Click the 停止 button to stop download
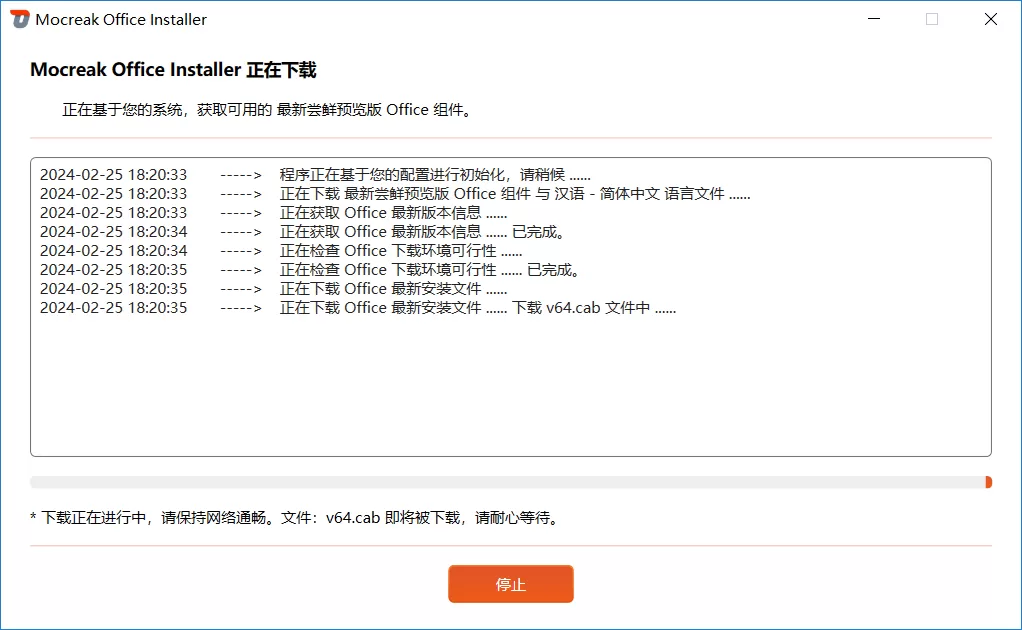Image resolution: width=1022 pixels, height=630 pixels. (x=510, y=583)
